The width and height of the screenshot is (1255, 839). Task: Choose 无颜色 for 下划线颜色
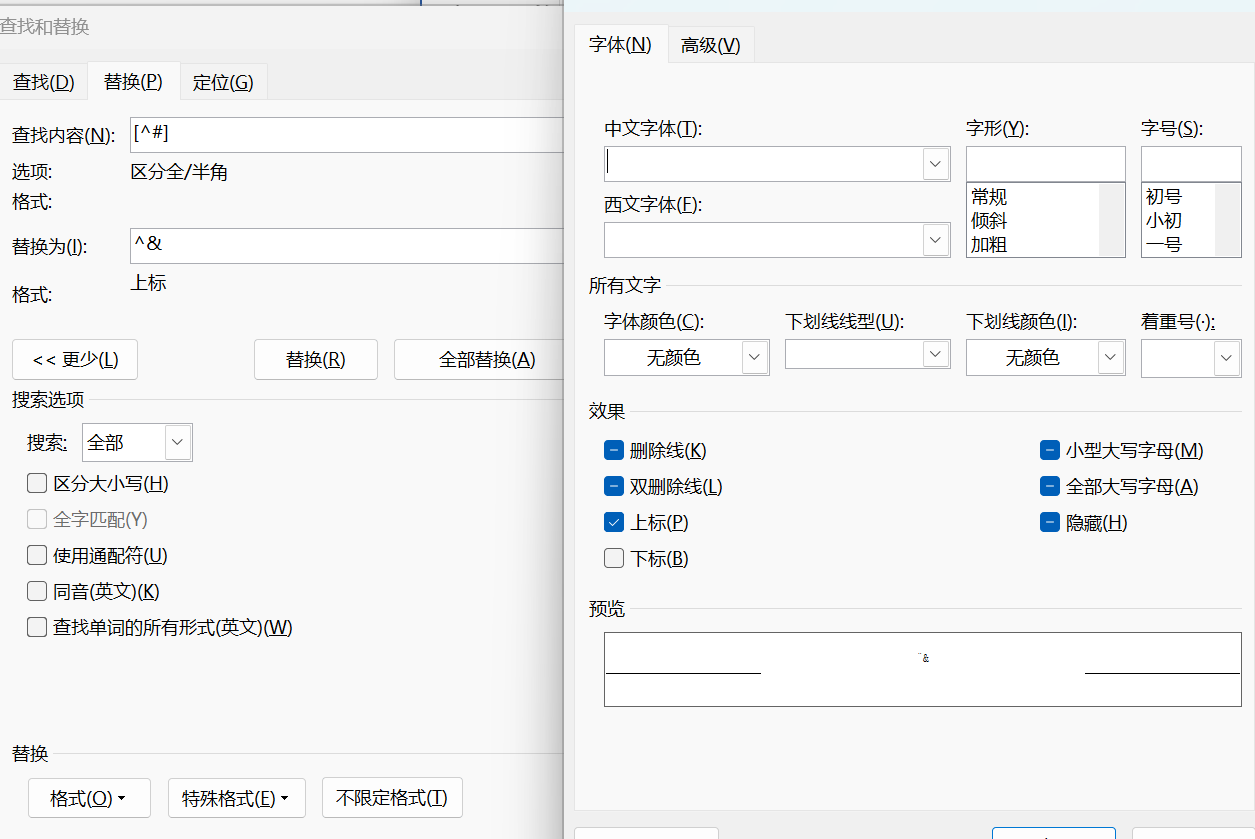pyautogui.click(x=1110, y=356)
